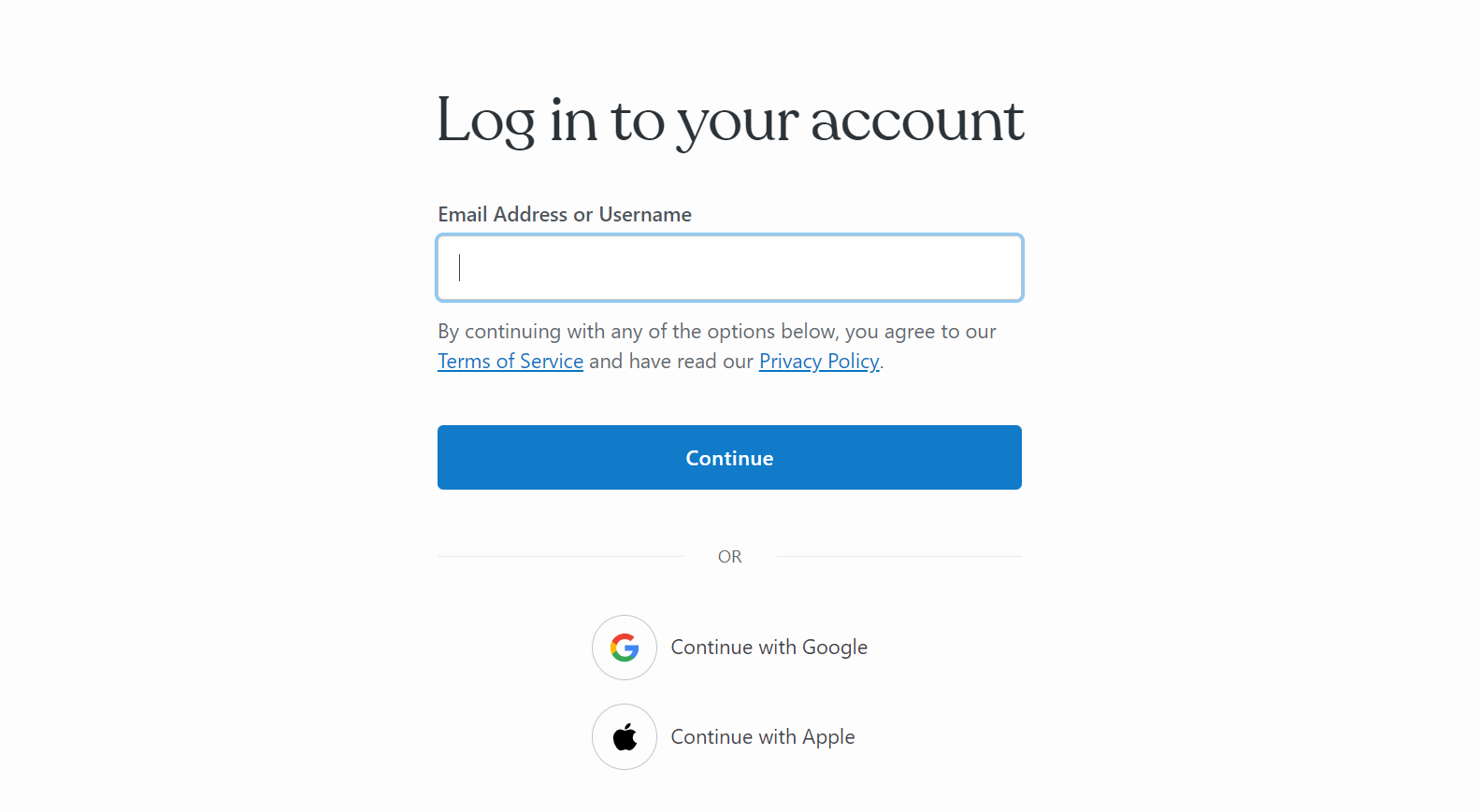
Task: Click the By continuing agreement sentence
Action: [x=717, y=347]
